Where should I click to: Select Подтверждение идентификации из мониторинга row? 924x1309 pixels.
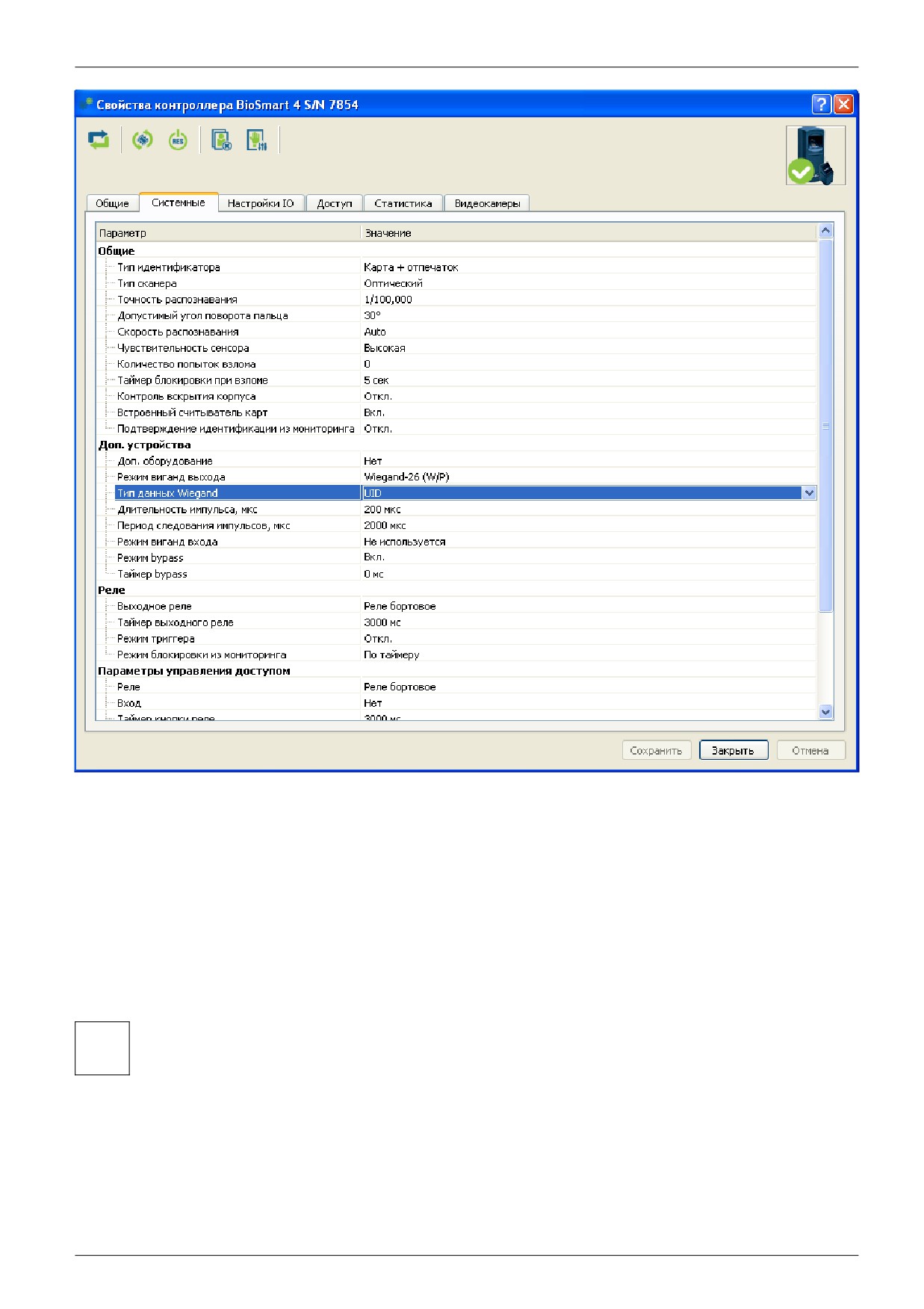pos(456,429)
